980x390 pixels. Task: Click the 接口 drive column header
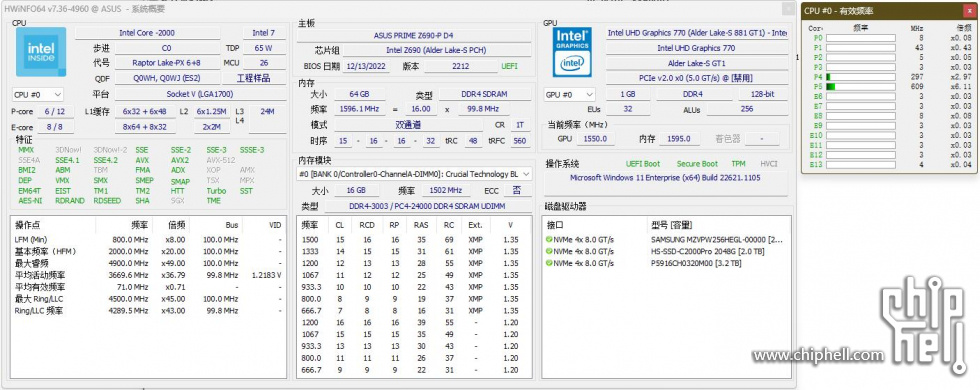click(x=556, y=225)
